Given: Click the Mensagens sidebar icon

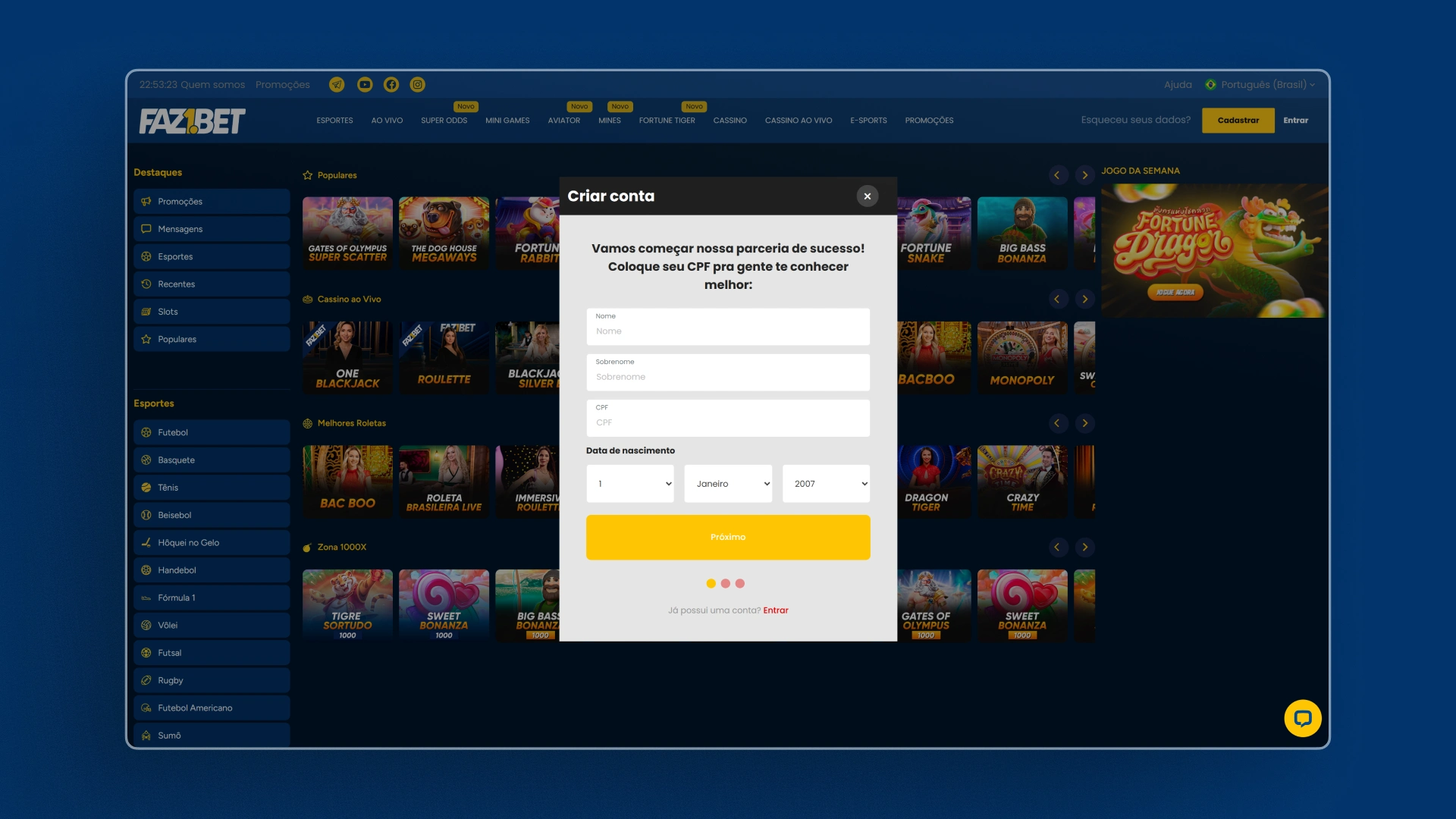Looking at the screenshot, I should [x=146, y=229].
